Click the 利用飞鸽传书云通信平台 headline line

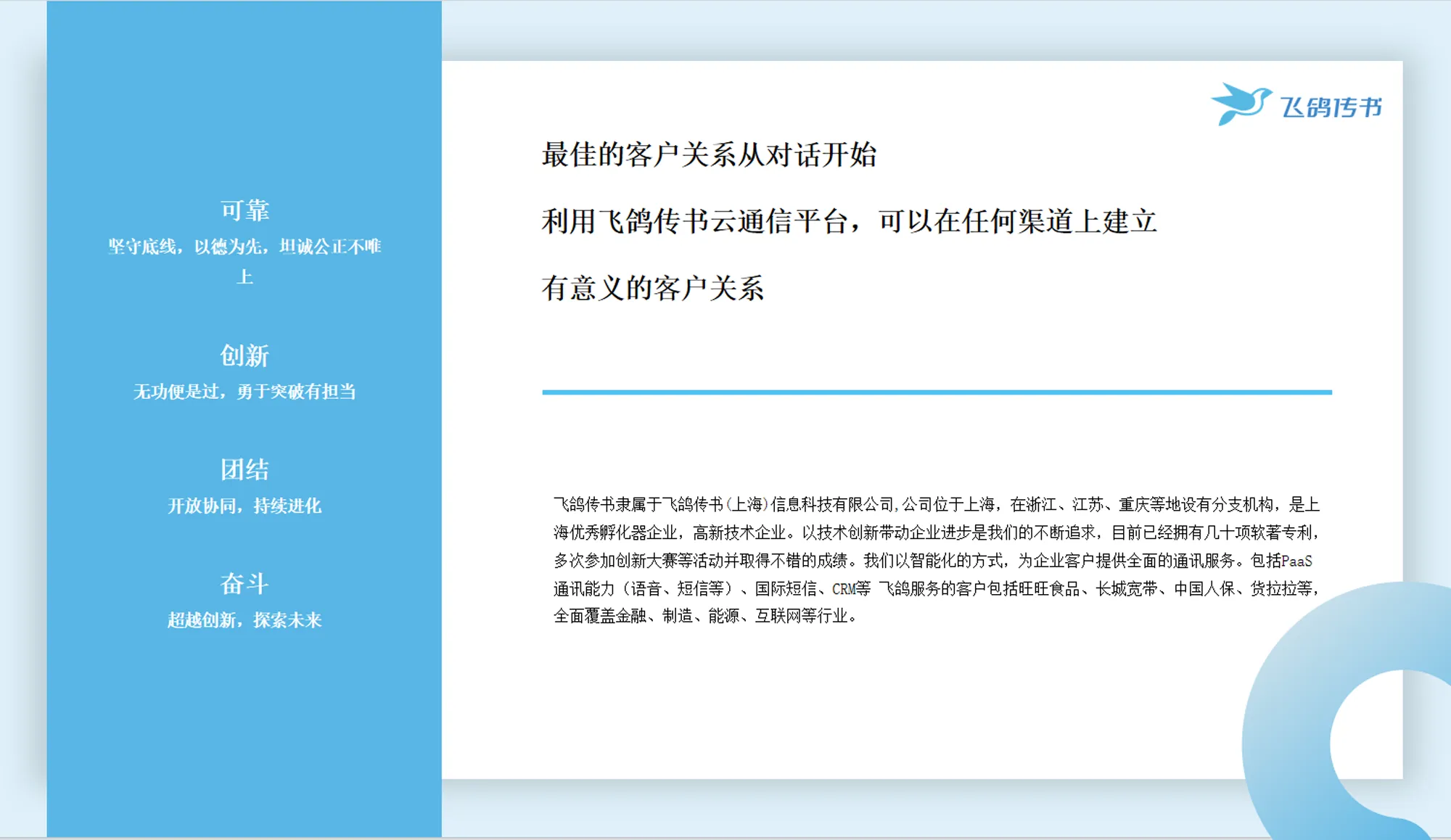point(849,221)
